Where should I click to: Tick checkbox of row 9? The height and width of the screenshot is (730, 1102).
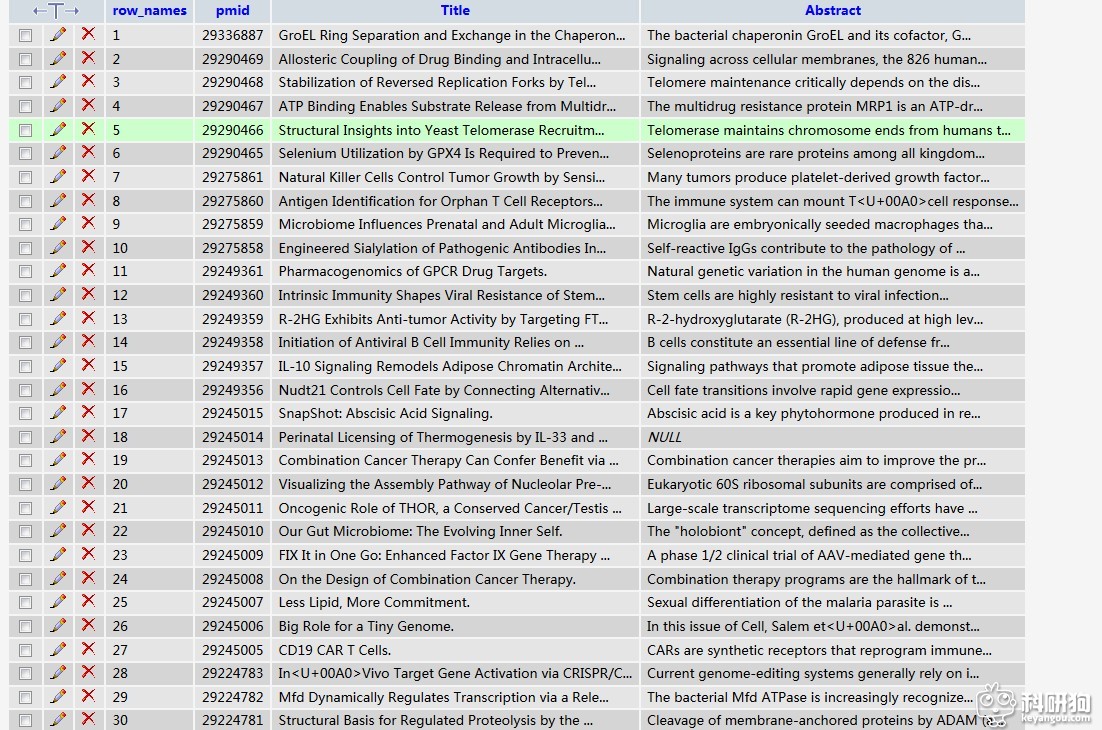tap(25, 225)
